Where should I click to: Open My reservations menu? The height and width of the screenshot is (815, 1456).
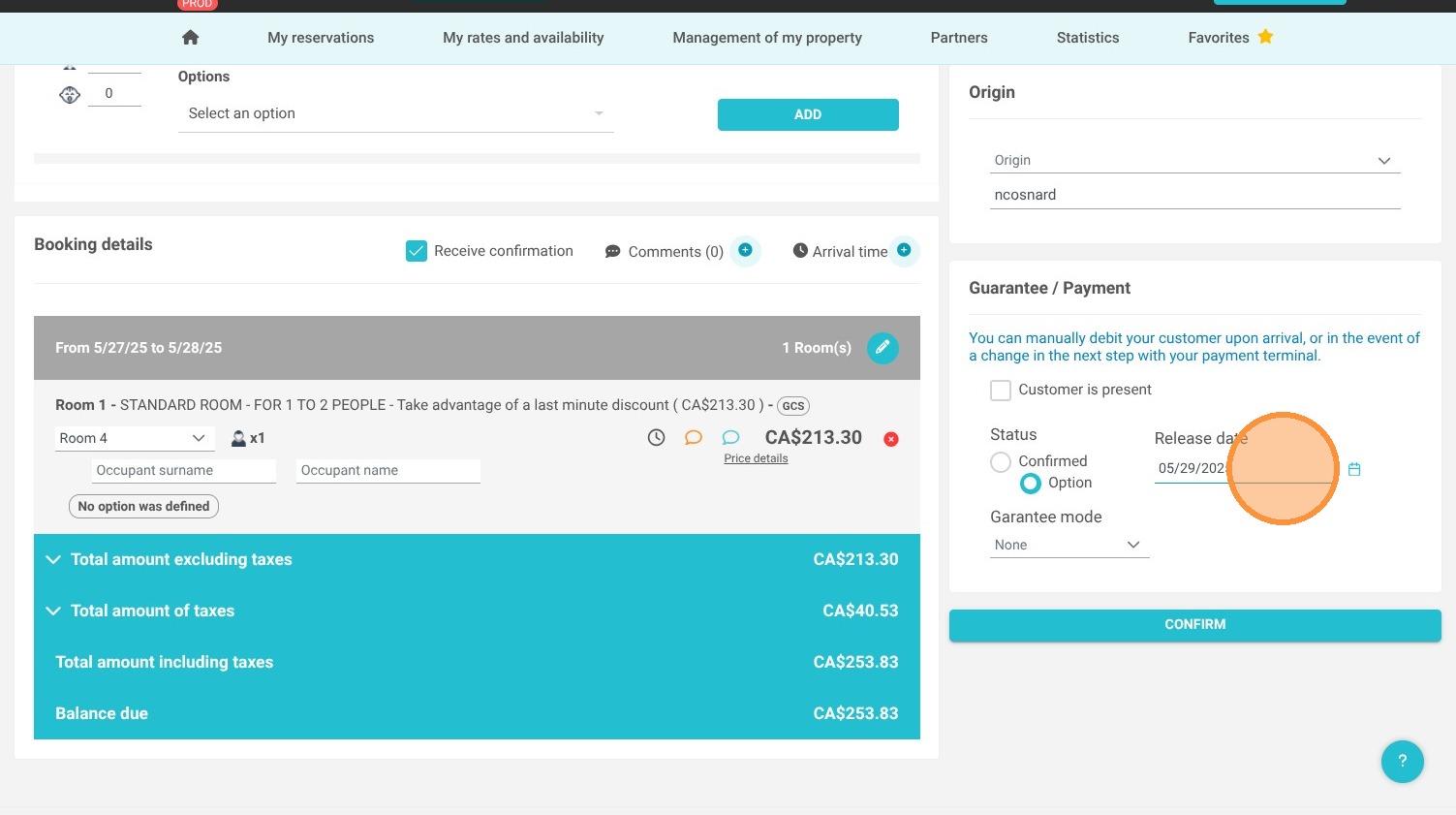pyautogui.click(x=321, y=38)
